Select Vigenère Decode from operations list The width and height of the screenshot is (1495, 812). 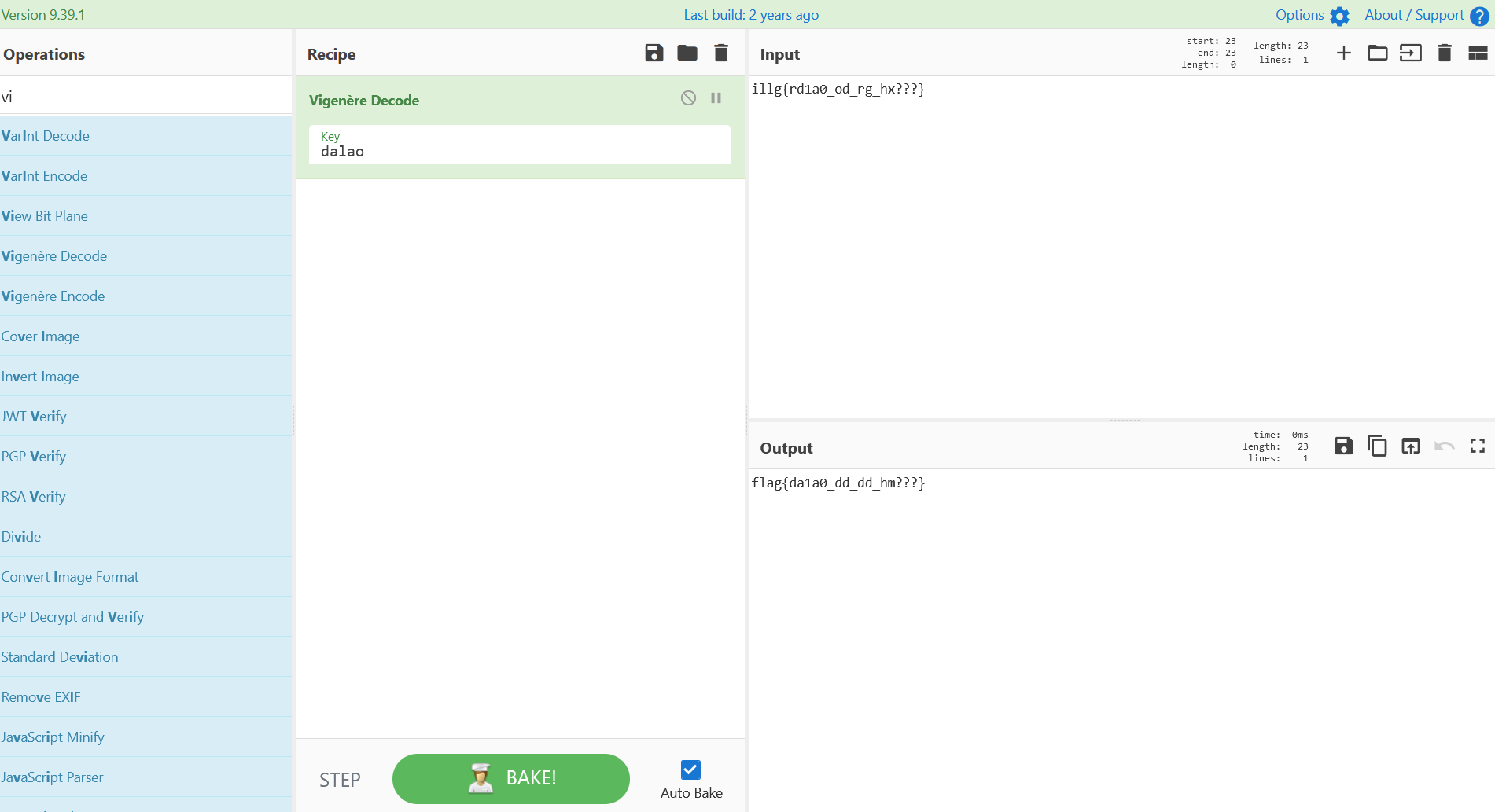click(x=146, y=256)
